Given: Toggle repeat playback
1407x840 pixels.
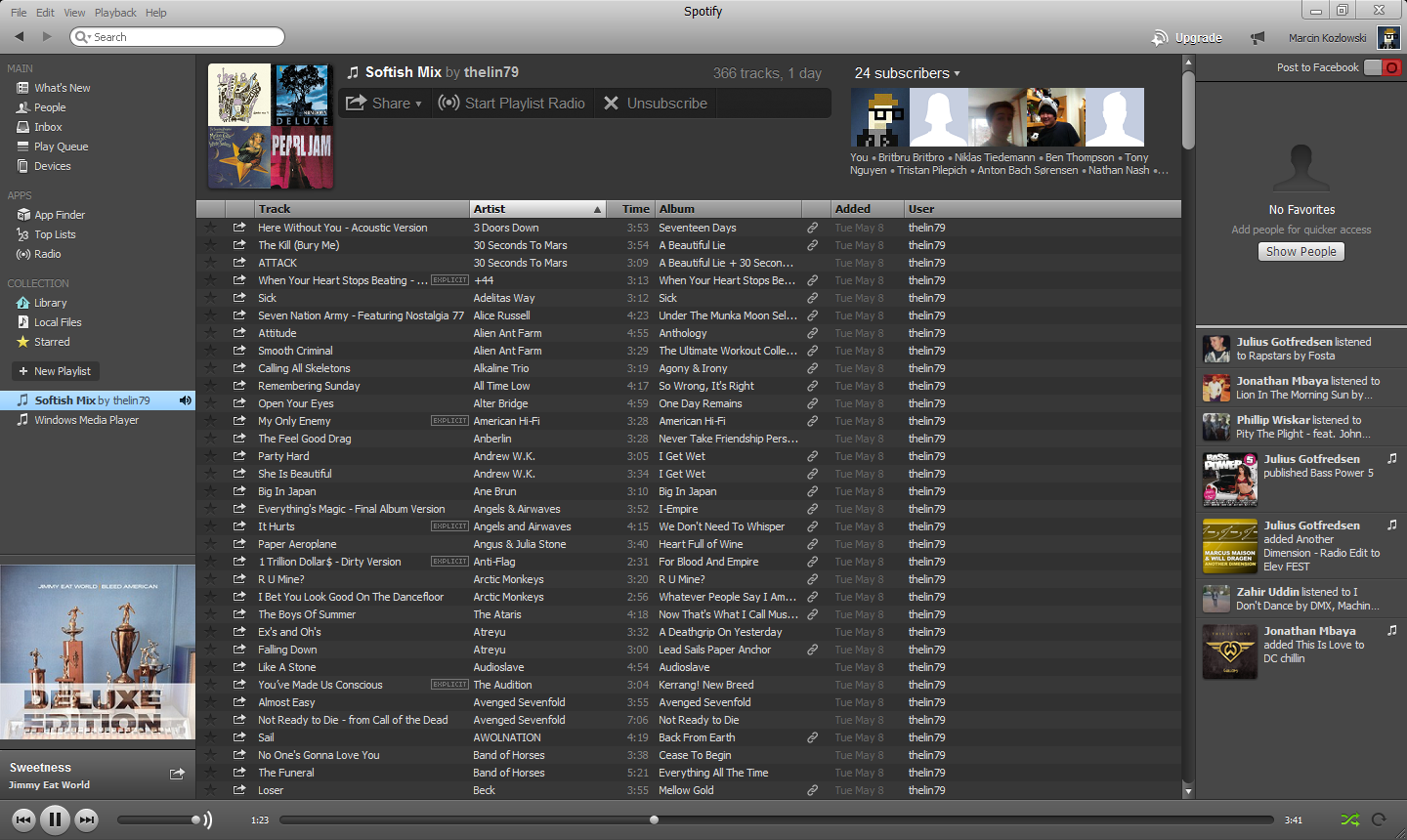Looking at the screenshot, I should (1379, 820).
